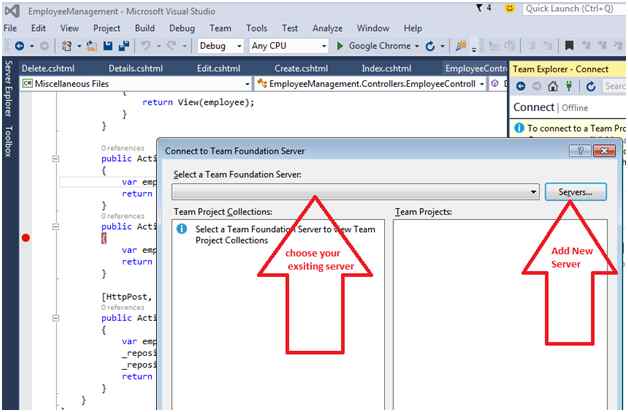Open Team Explorer Home icon
The width and height of the screenshot is (628, 412).
point(553,86)
